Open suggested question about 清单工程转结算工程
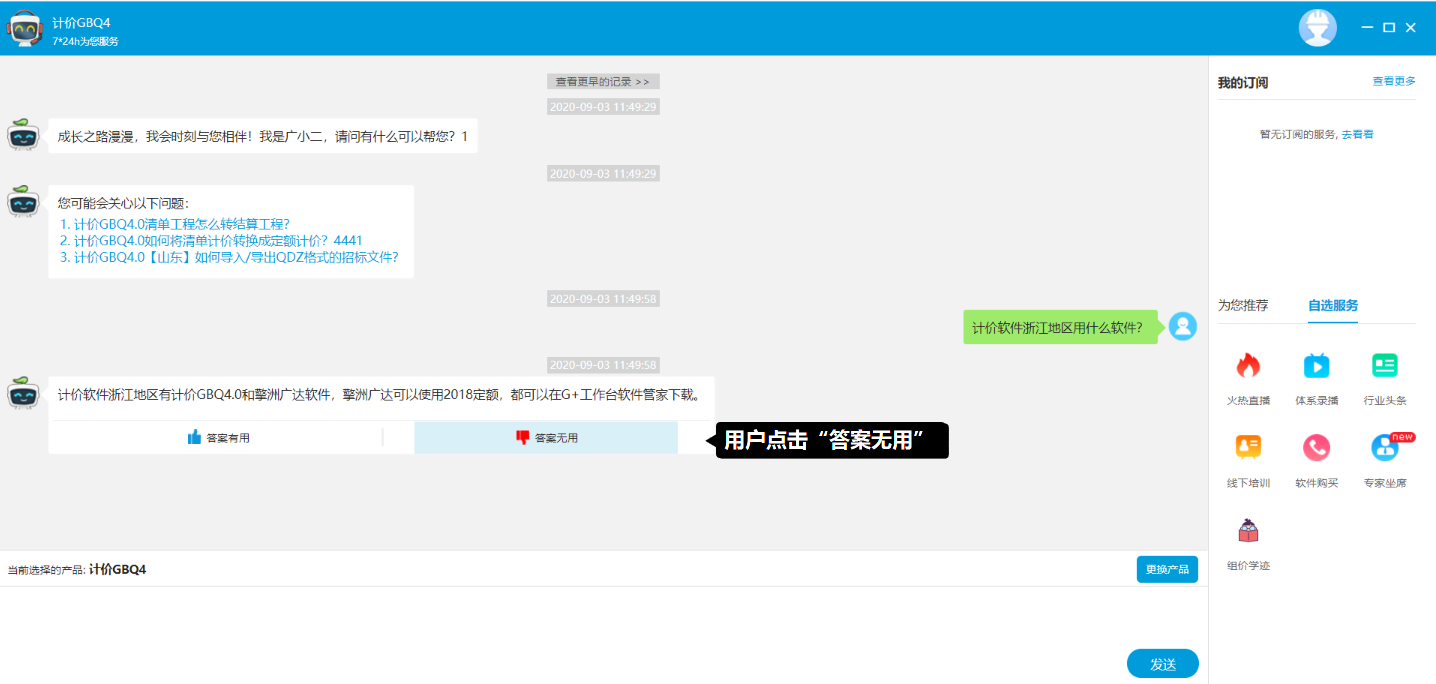The image size is (1436, 684). coord(181,224)
